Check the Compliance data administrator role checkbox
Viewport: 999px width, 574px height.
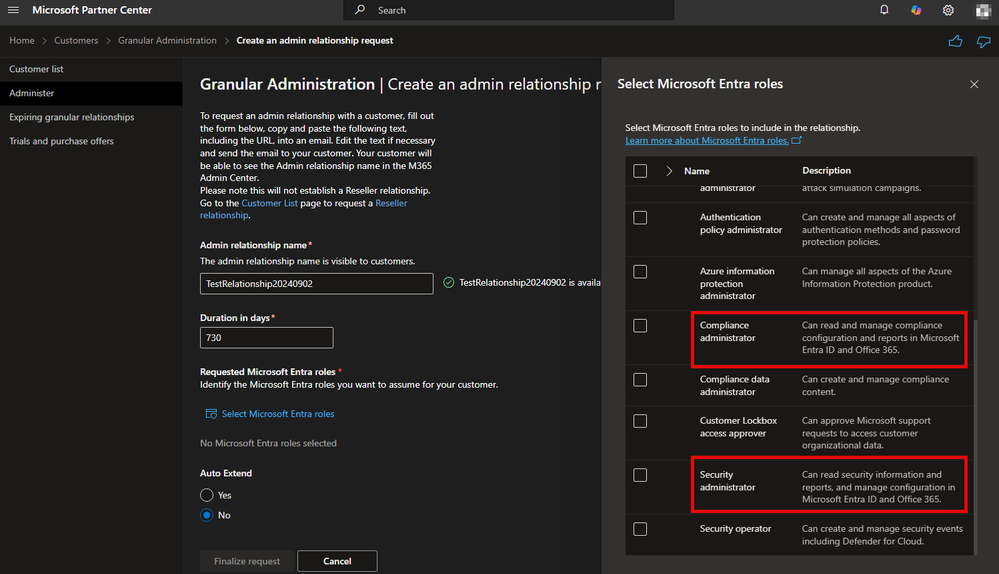[640, 380]
